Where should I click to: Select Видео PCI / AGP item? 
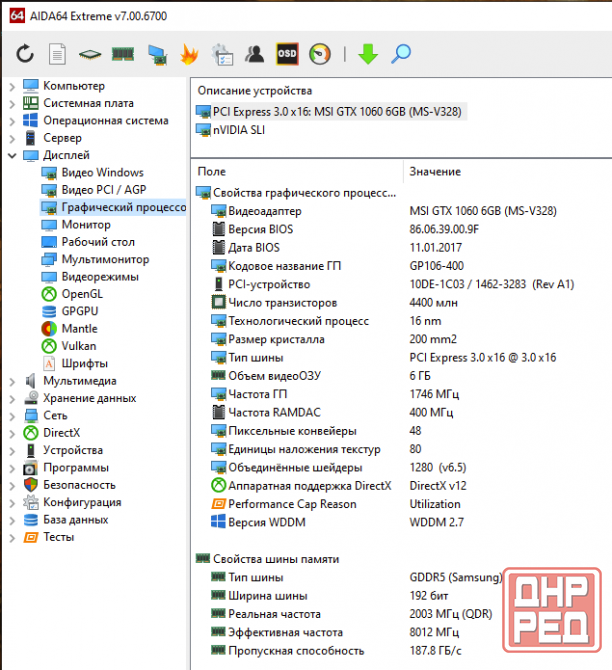tap(94, 190)
